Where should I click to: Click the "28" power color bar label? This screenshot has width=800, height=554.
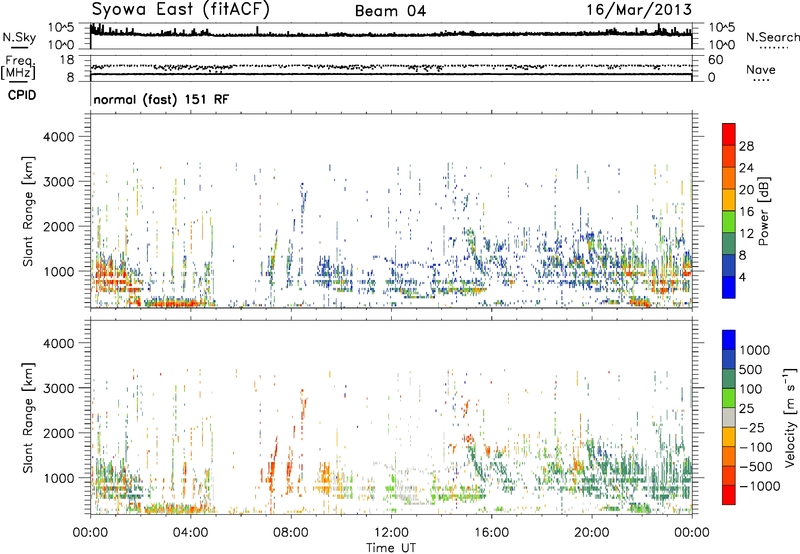click(746, 146)
